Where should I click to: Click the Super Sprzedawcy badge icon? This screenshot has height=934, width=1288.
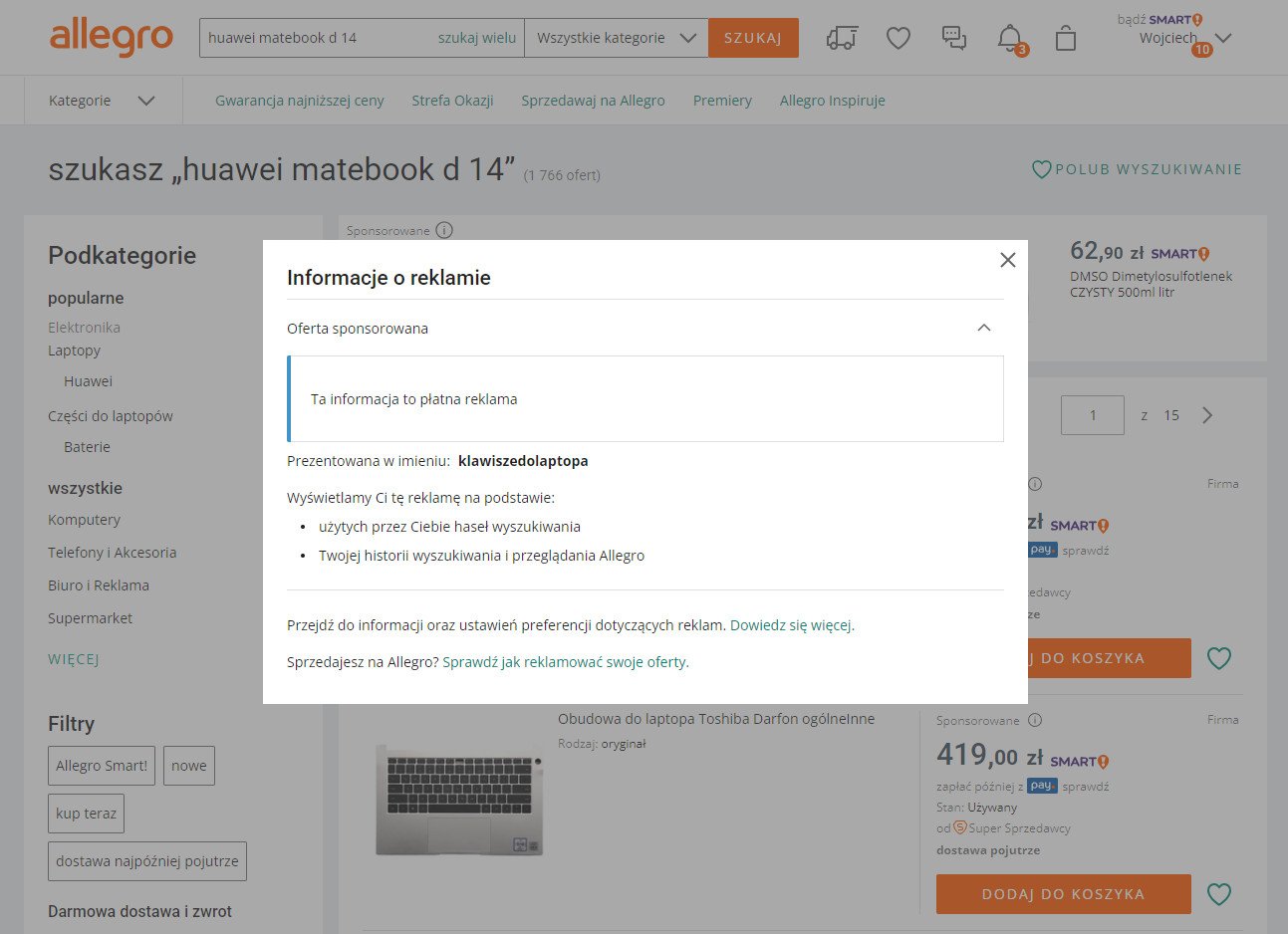point(960,827)
